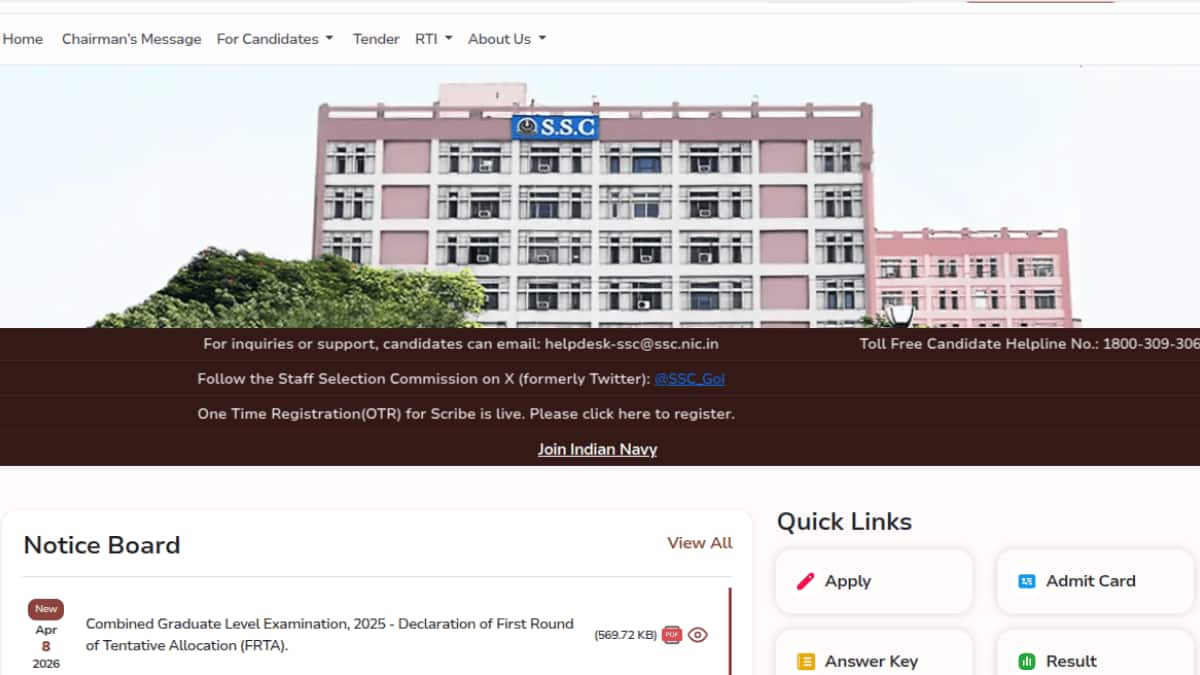Expand the About Us dropdown

tap(507, 39)
